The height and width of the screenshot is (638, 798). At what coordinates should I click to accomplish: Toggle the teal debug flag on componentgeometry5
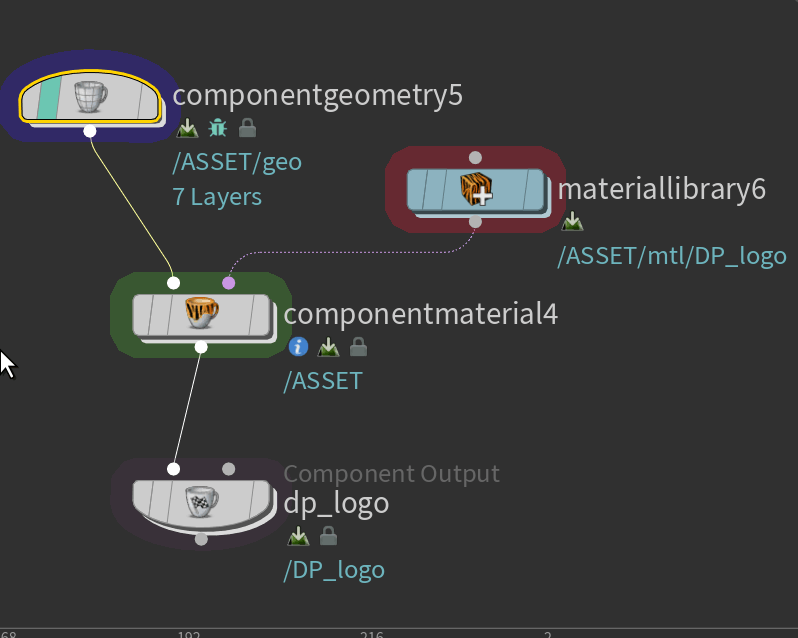[47, 98]
